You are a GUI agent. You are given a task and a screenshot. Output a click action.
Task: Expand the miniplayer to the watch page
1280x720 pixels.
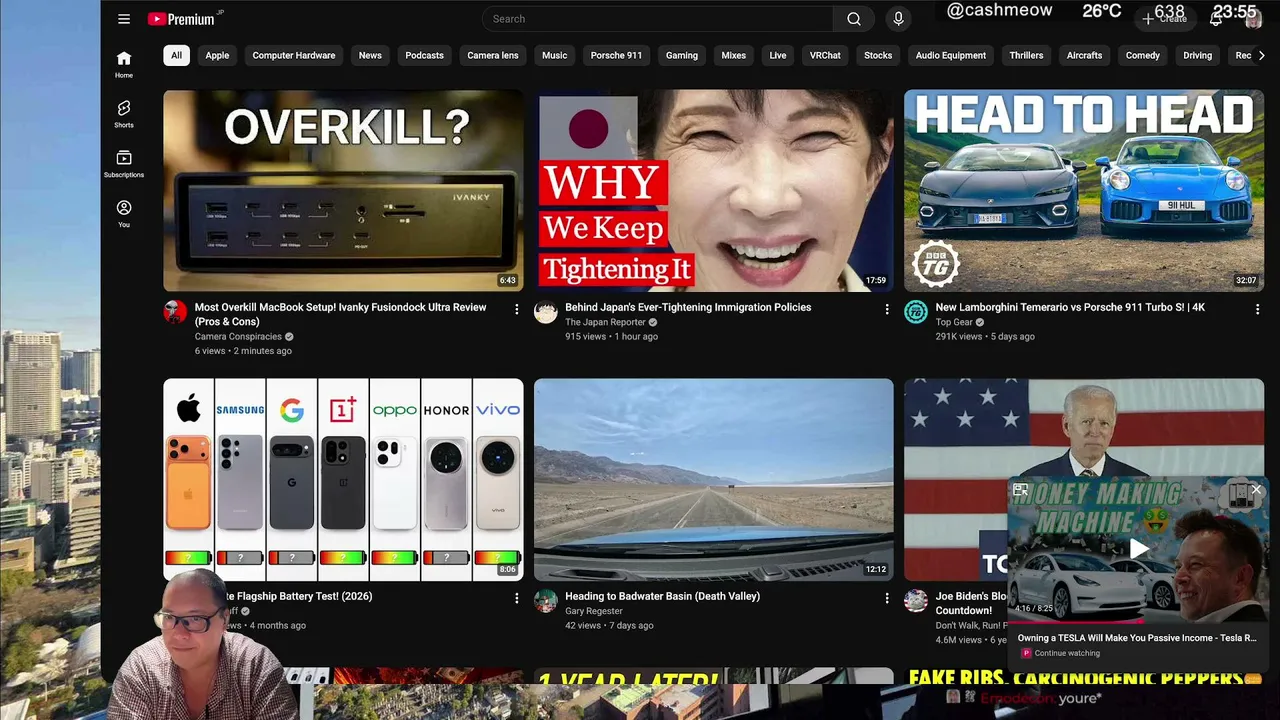click(1020, 490)
